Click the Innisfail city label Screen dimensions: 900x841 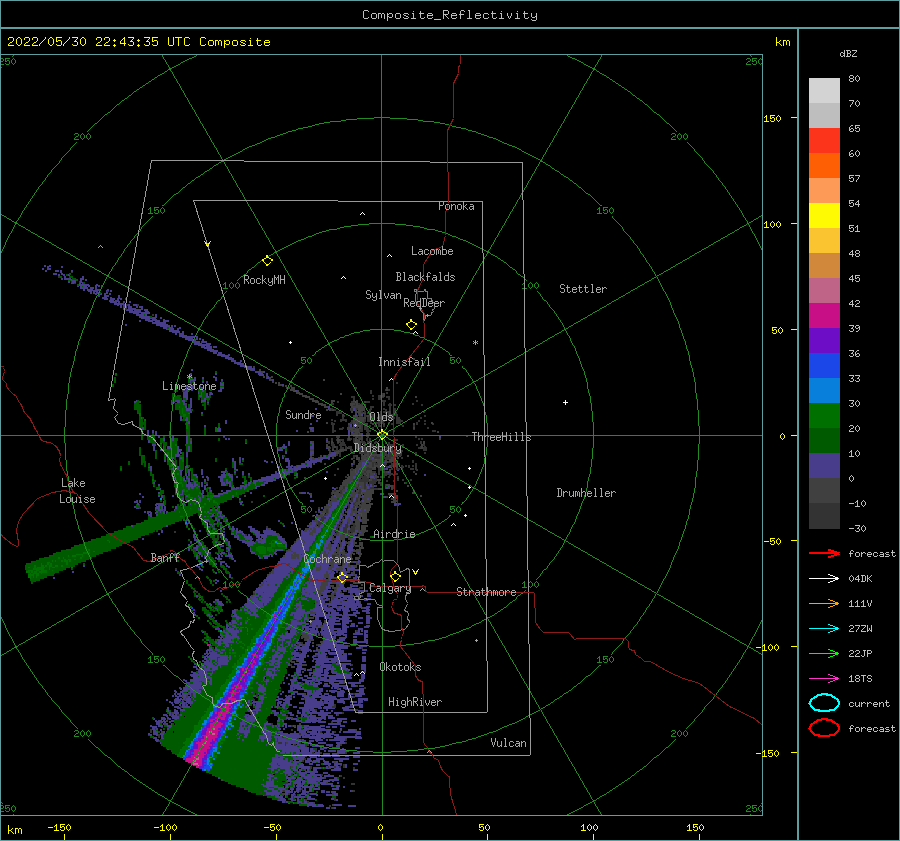404,362
